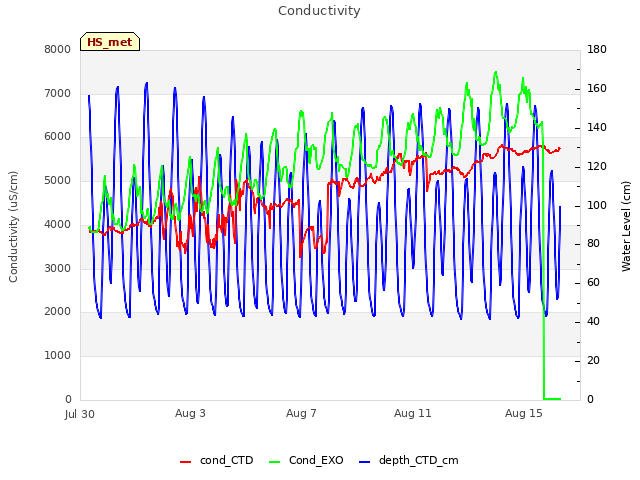Click the 8000 conductivity tick label
Image resolution: width=640 pixels, height=480 pixels.
(x=58, y=49)
